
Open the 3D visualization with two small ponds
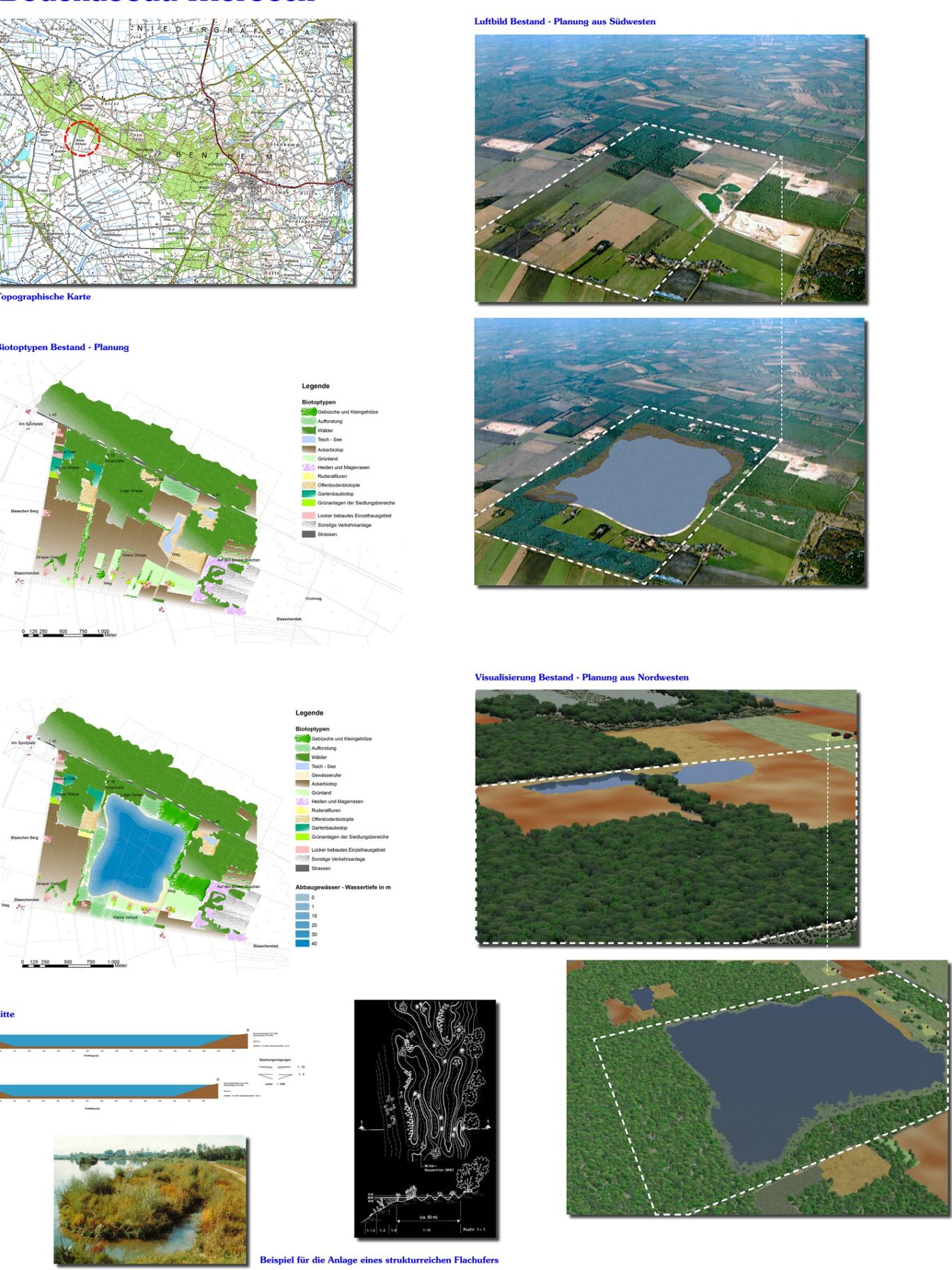[666, 817]
